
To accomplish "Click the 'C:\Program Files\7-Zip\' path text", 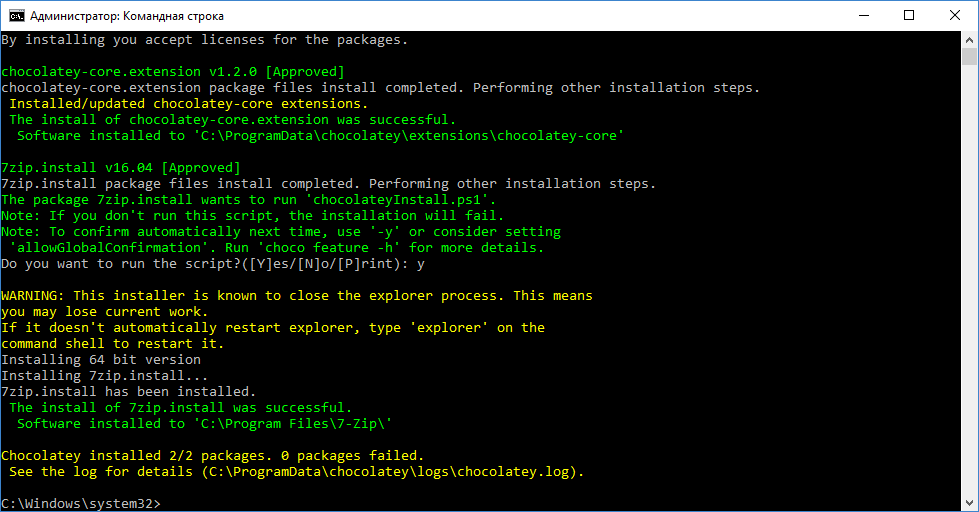I will [293, 424].
